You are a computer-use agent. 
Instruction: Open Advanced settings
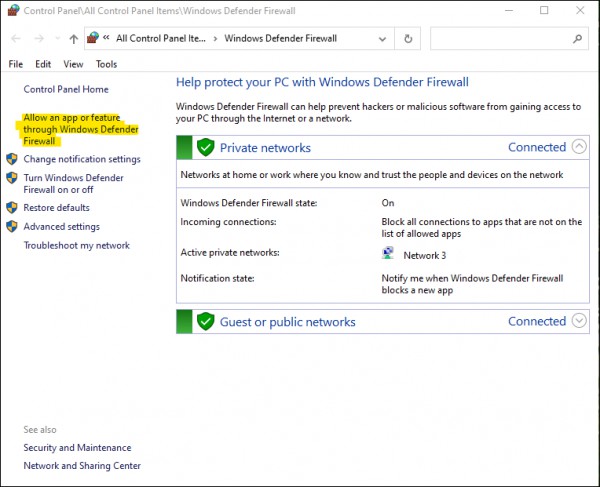pyautogui.click(x=61, y=226)
